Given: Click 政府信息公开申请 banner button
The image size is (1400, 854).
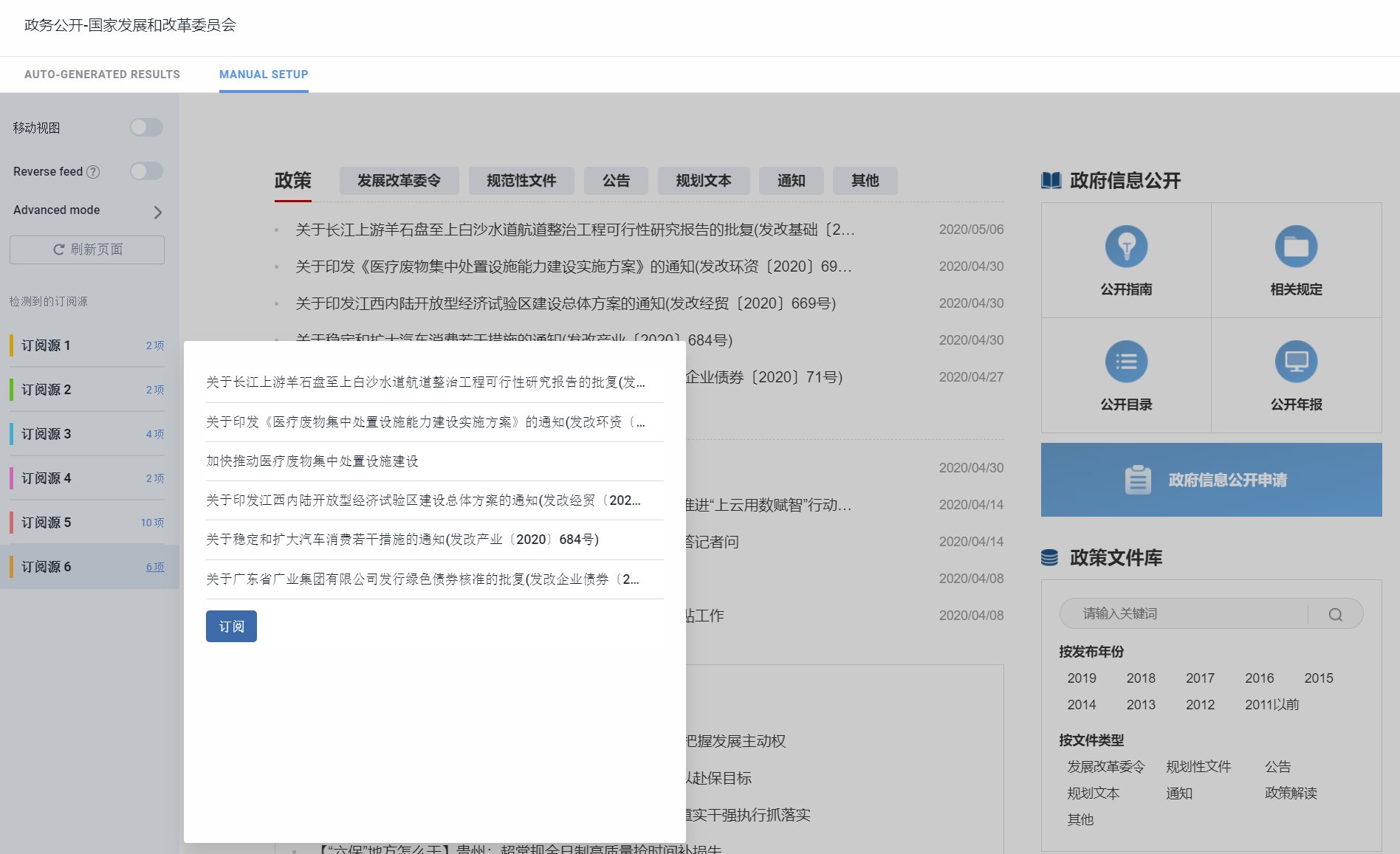Looking at the screenshot, I should (x=1212, y=480).
